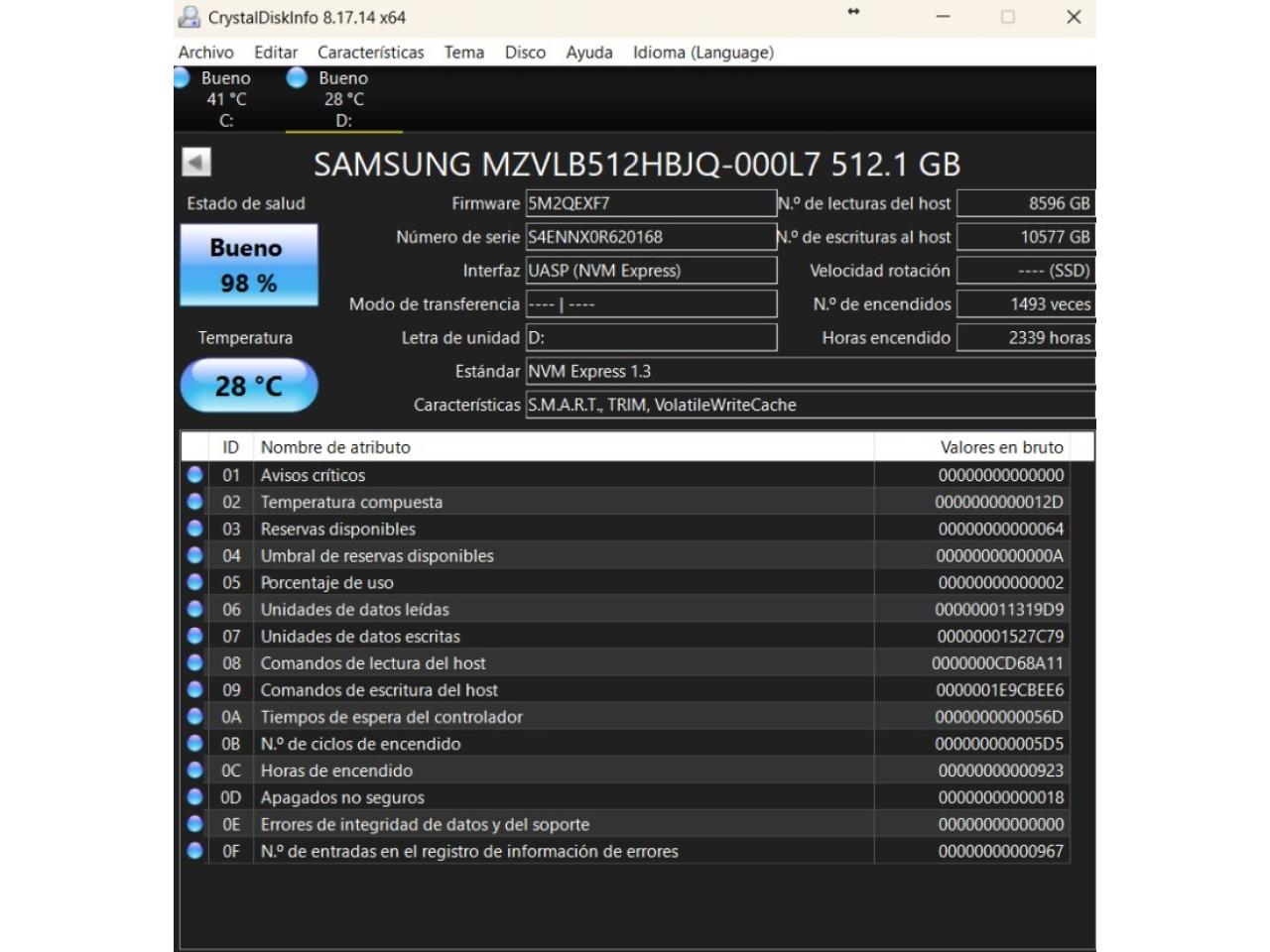The width and height of the screenshot is (1270, 952).
Task: Click raw value 0000001E9CBEE6
Action: coord(999,689)
